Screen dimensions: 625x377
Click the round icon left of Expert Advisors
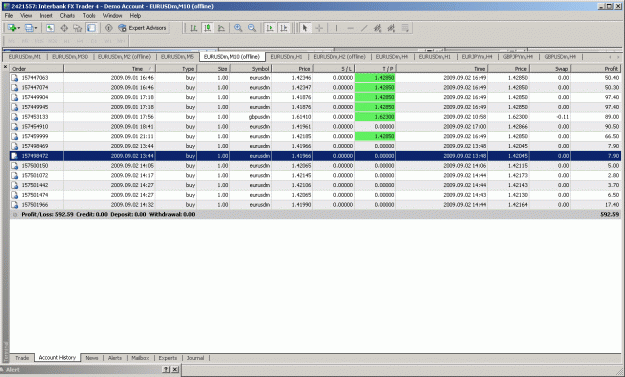click(x=108, y=28)
